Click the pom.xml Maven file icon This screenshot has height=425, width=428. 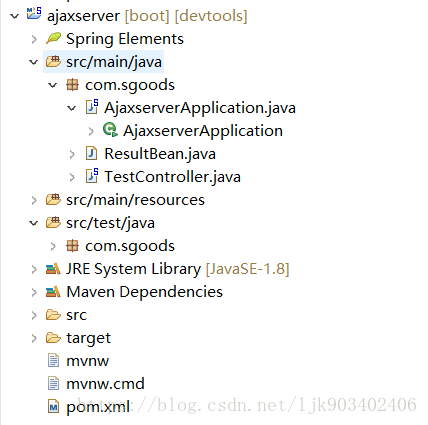pos(53,407)
